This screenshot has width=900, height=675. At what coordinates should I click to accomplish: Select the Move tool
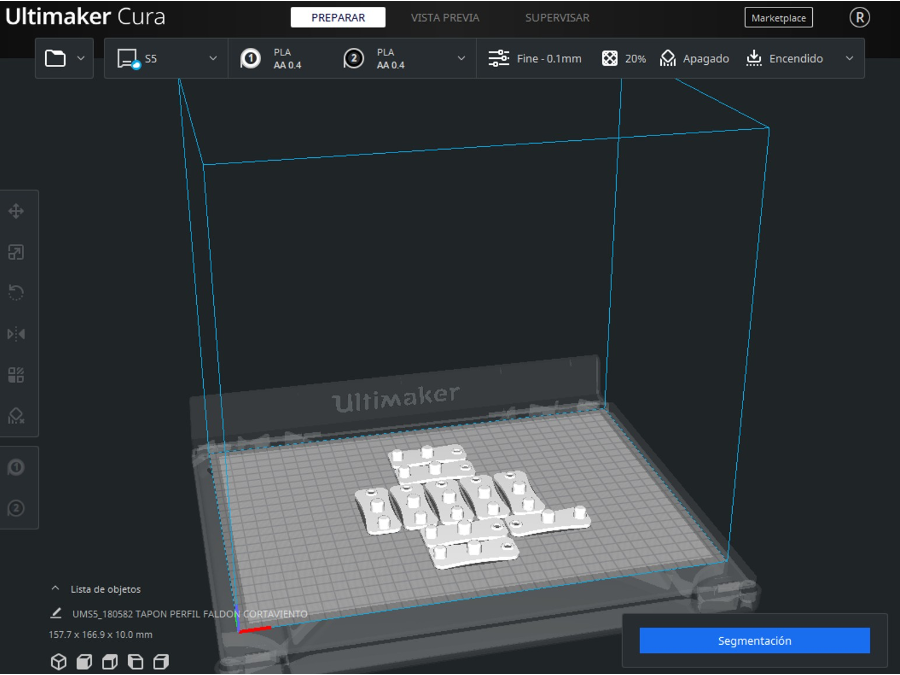point(16,211)
